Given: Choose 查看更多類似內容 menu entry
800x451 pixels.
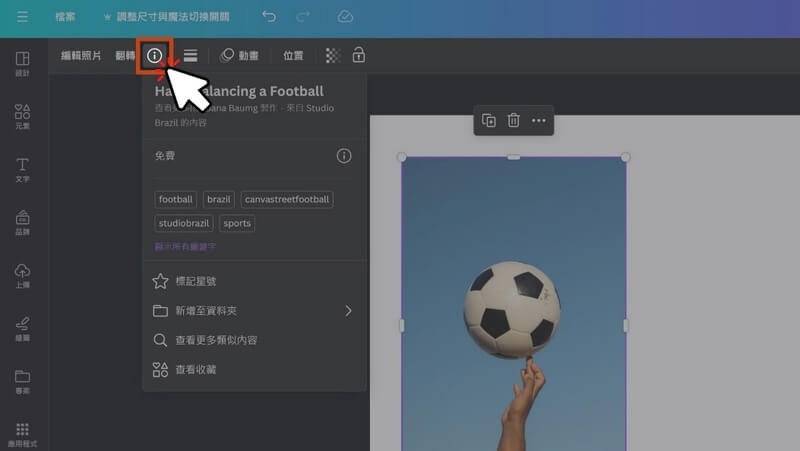Looking at the screenshot, I should pyautogui.click(x=216, y=340).
